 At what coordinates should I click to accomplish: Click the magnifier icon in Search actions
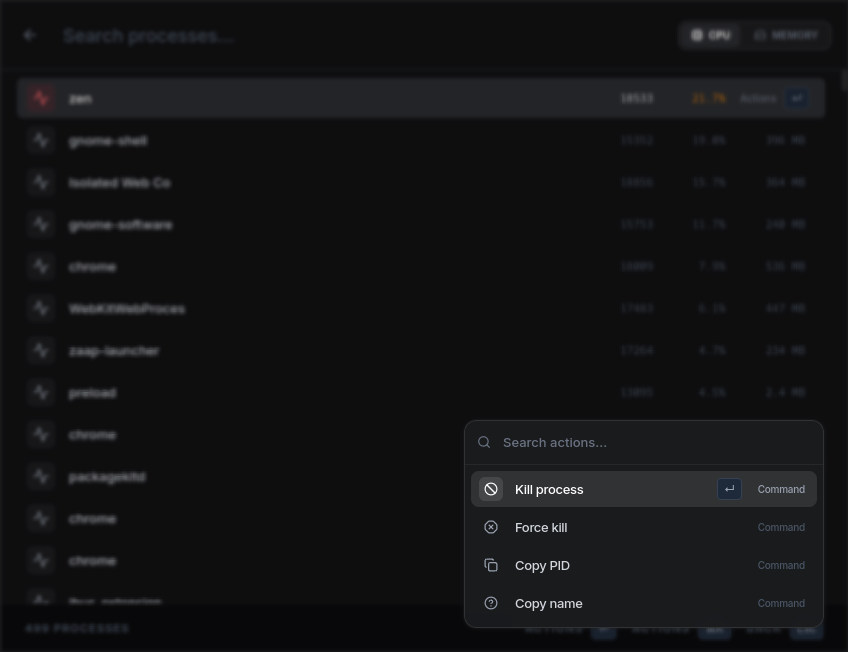484,442
